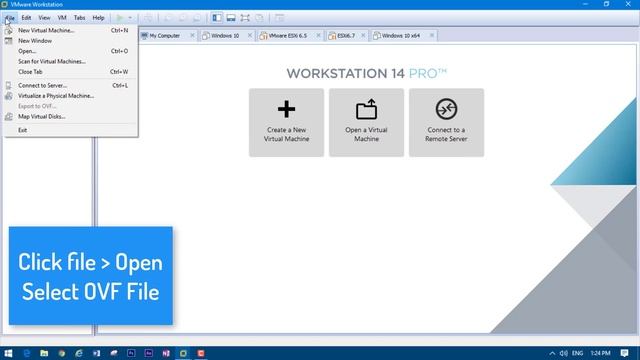Image resolution: width=640 pixels, height=360 pixels.
Task: Open the Edit menu
Action: pos(26,18)
